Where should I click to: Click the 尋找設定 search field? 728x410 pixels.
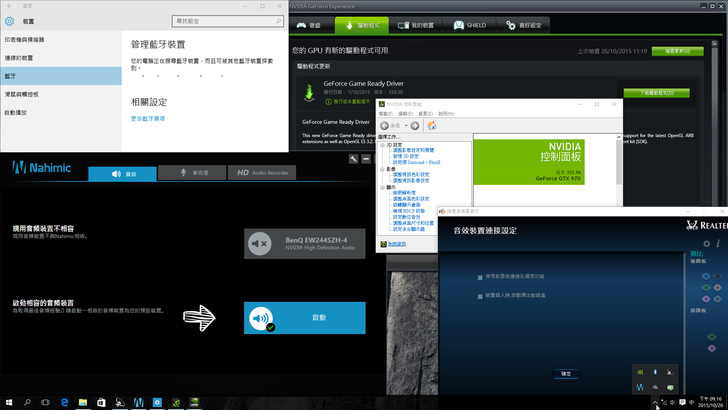pos(228,21)
